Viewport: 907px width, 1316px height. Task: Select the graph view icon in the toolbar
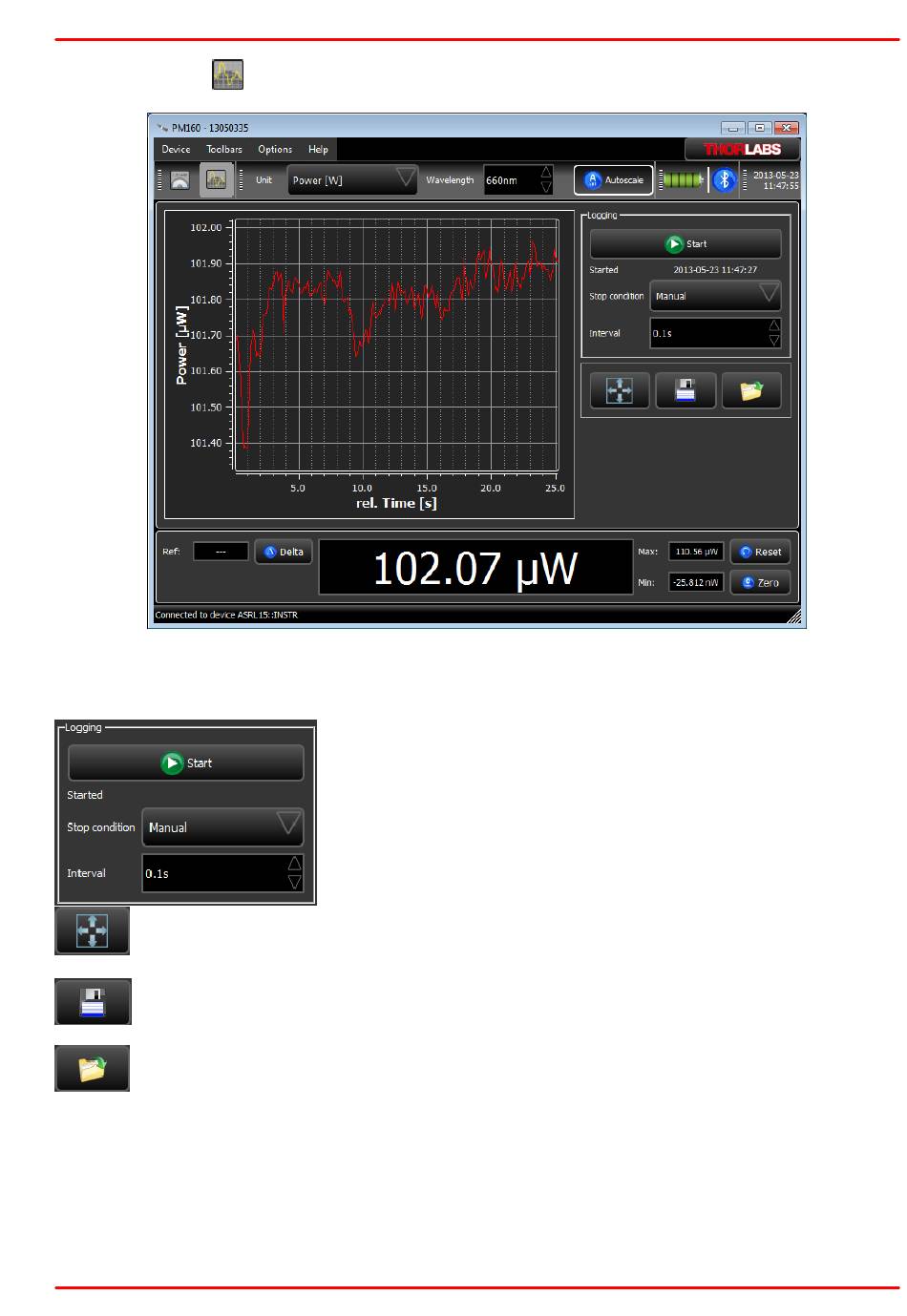point(217,179)
